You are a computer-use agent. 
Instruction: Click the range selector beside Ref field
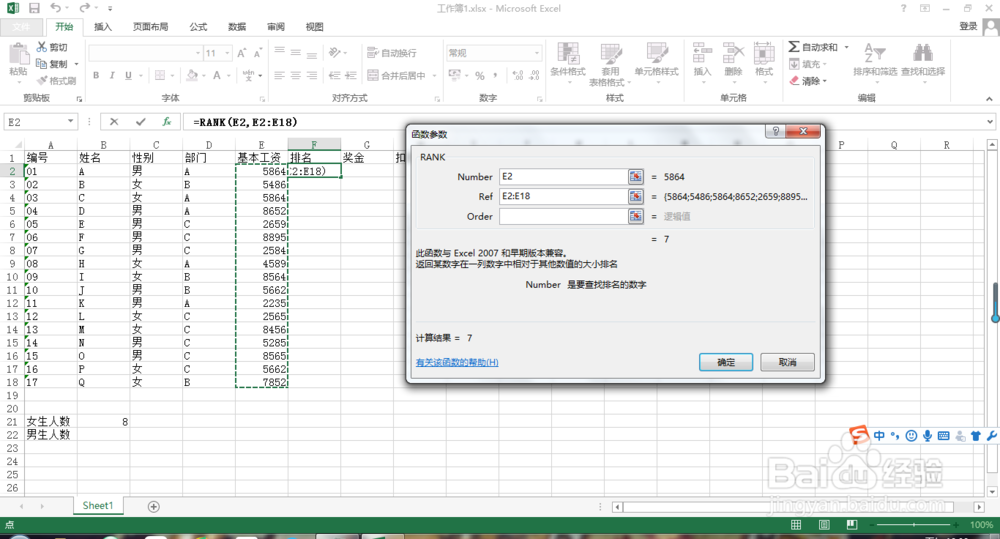(x=636, y=196)
